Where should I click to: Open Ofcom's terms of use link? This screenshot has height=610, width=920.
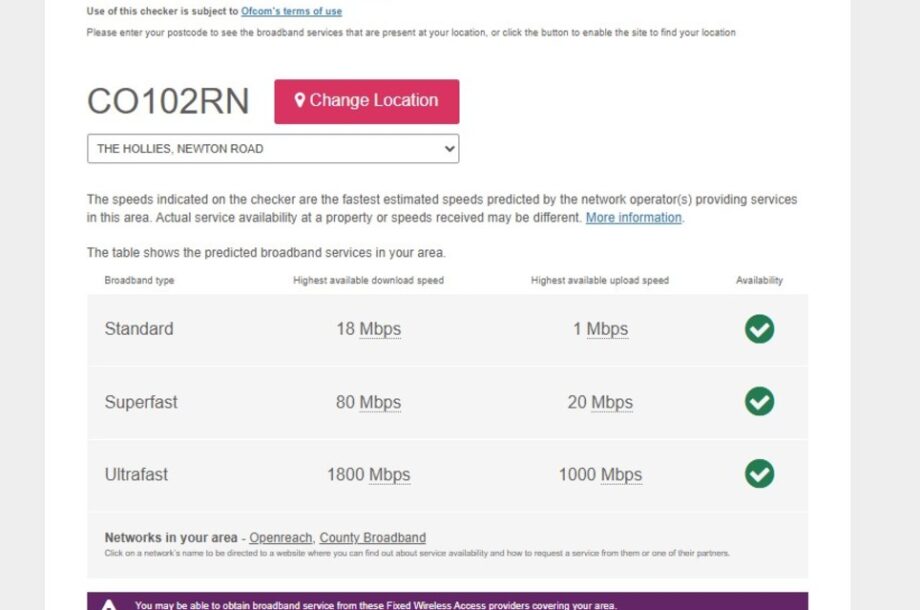coord(291,11)
